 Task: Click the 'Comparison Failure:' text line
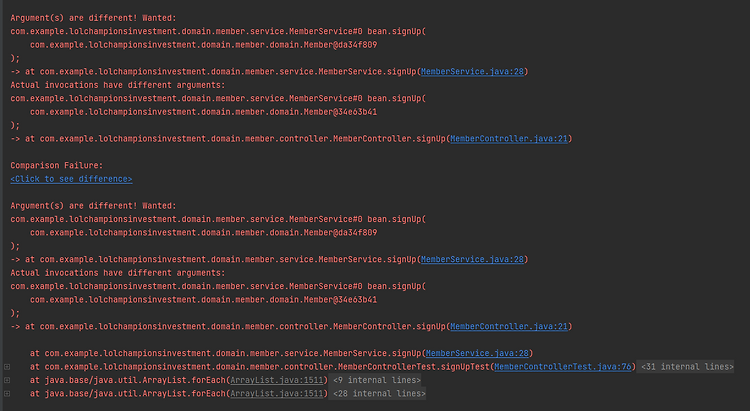[x=56, y=165]
